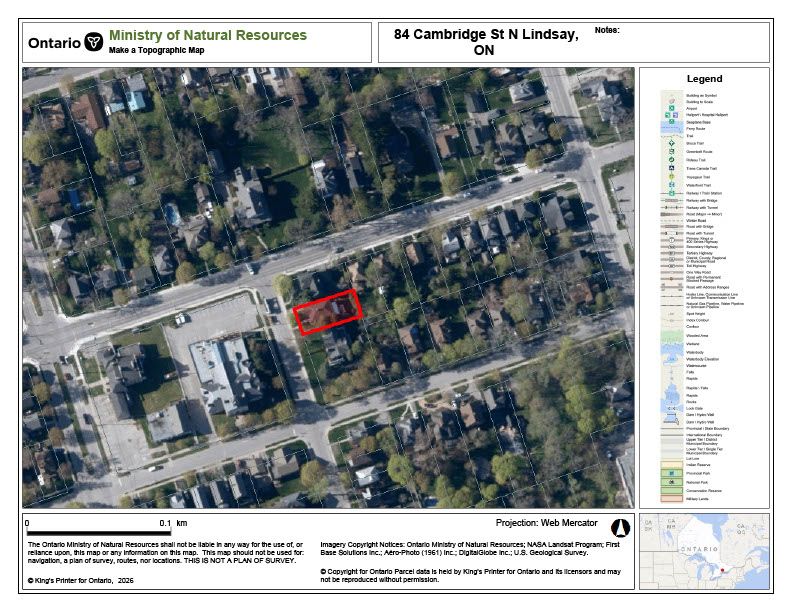Click the '84 Cambridge St N Lindsay' title
Image resolution: width=792 pixels, height=612 pixels.
click(x=485, y=42)
